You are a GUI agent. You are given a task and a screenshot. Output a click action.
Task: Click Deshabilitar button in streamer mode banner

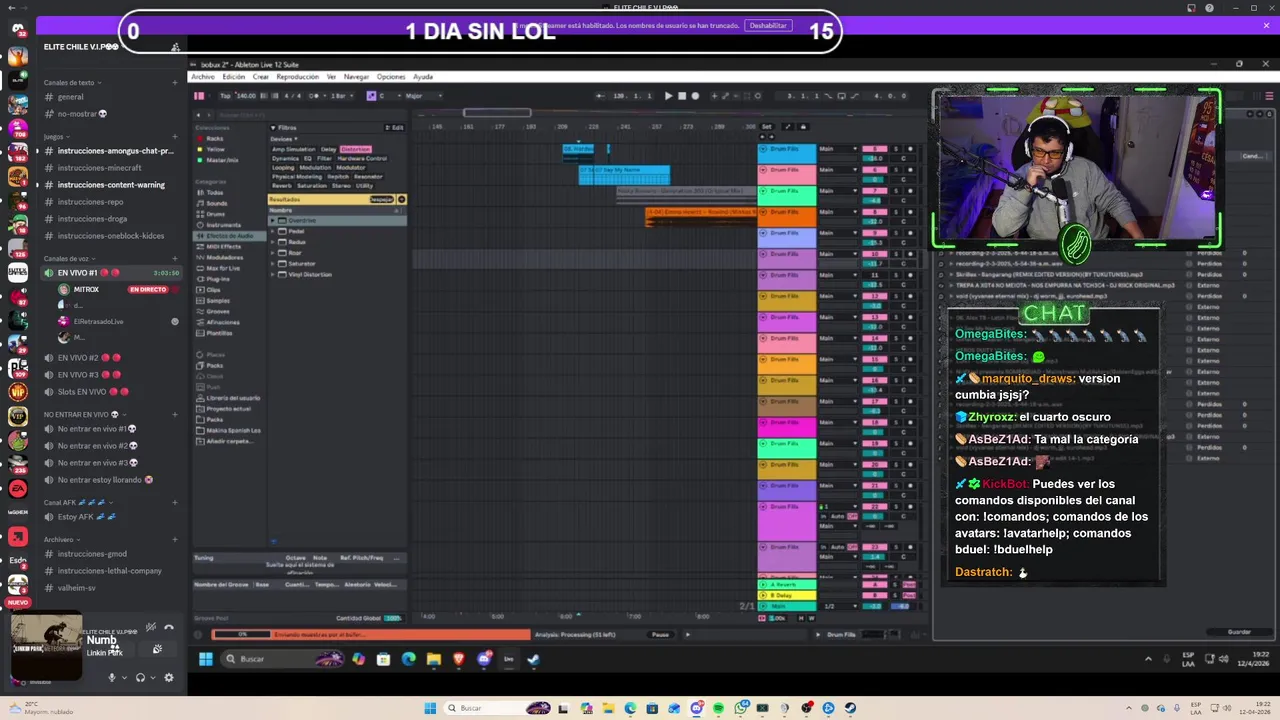[769, 26]
